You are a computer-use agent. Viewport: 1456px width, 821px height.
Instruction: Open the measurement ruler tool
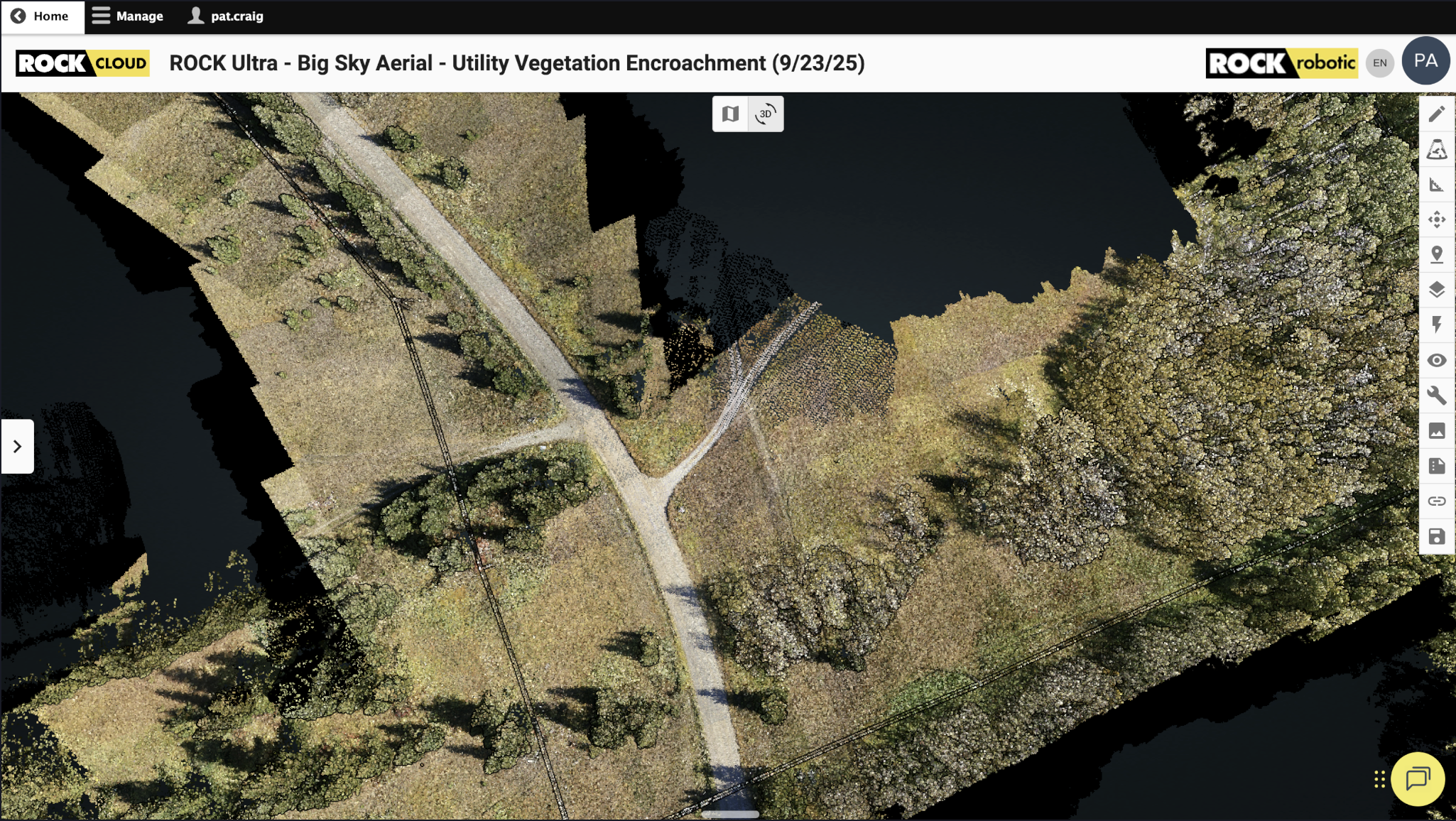1436,185
